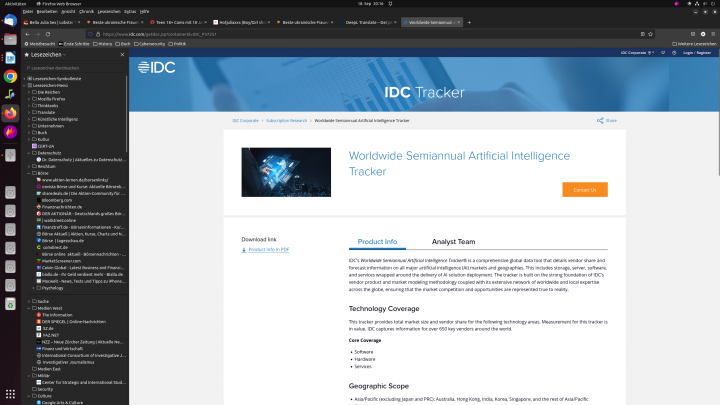The height and width of the screenshot is (405, 720).
Task: Open Bloomberg.com bookmark
Action: point(56,200)
